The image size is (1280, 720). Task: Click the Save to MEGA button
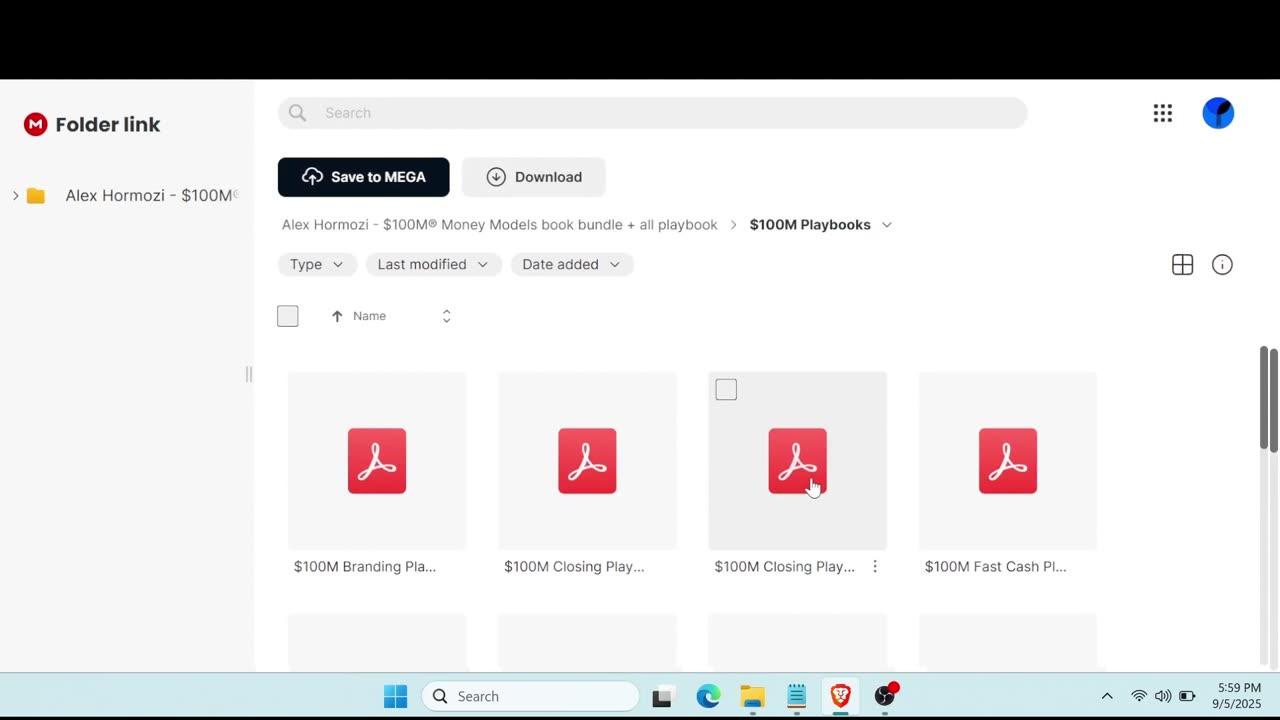pyautogui.click(x=364, y=177)
